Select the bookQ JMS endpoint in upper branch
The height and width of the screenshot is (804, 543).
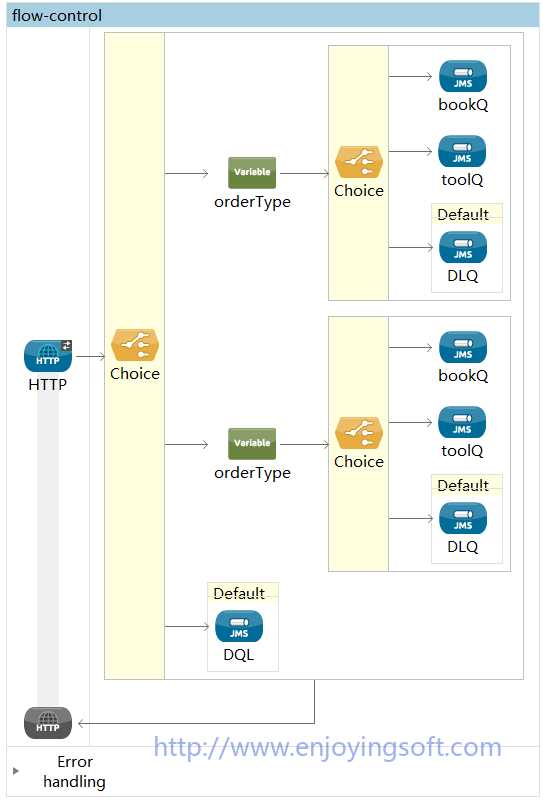pos(463,76)
